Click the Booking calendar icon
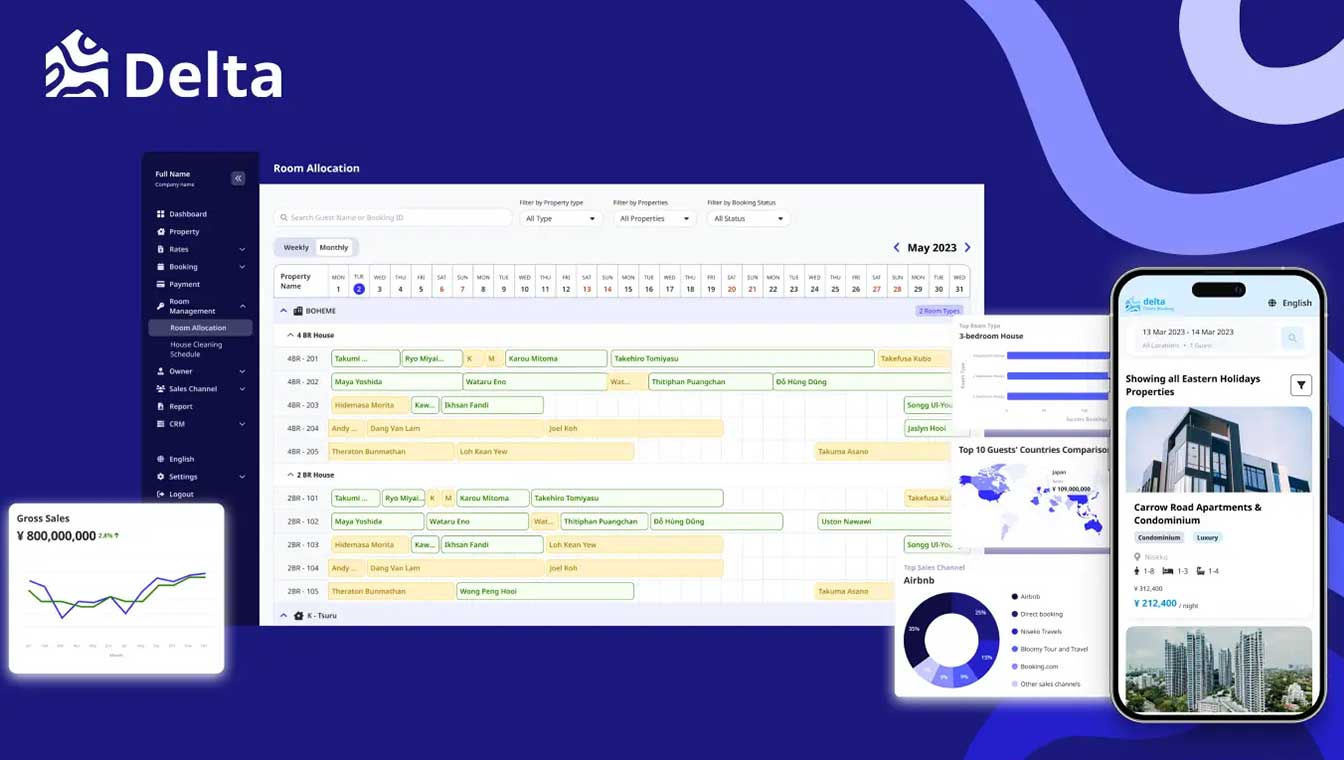 tap(160, 267)
